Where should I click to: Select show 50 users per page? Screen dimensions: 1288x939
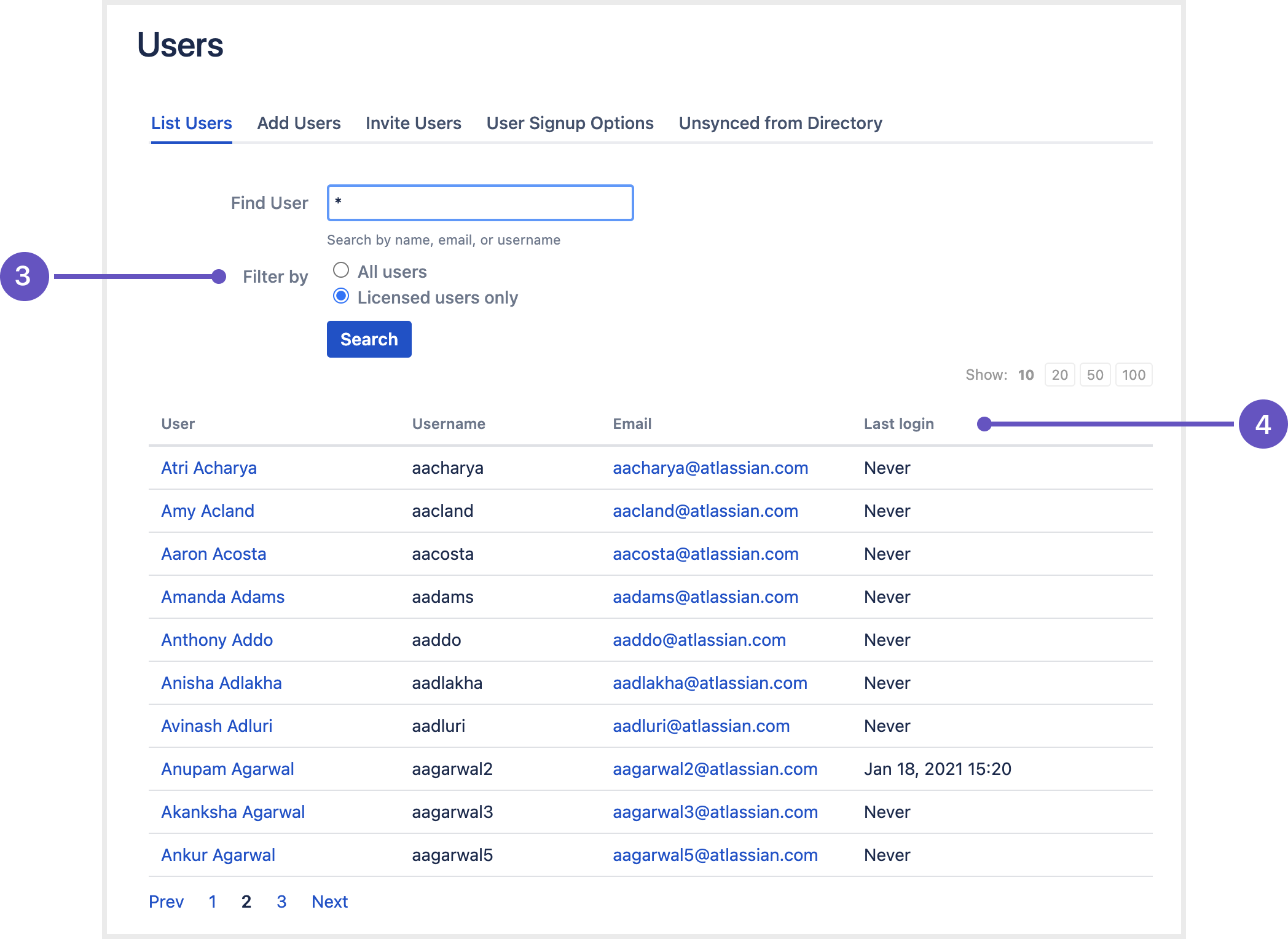click(1093, 374)
